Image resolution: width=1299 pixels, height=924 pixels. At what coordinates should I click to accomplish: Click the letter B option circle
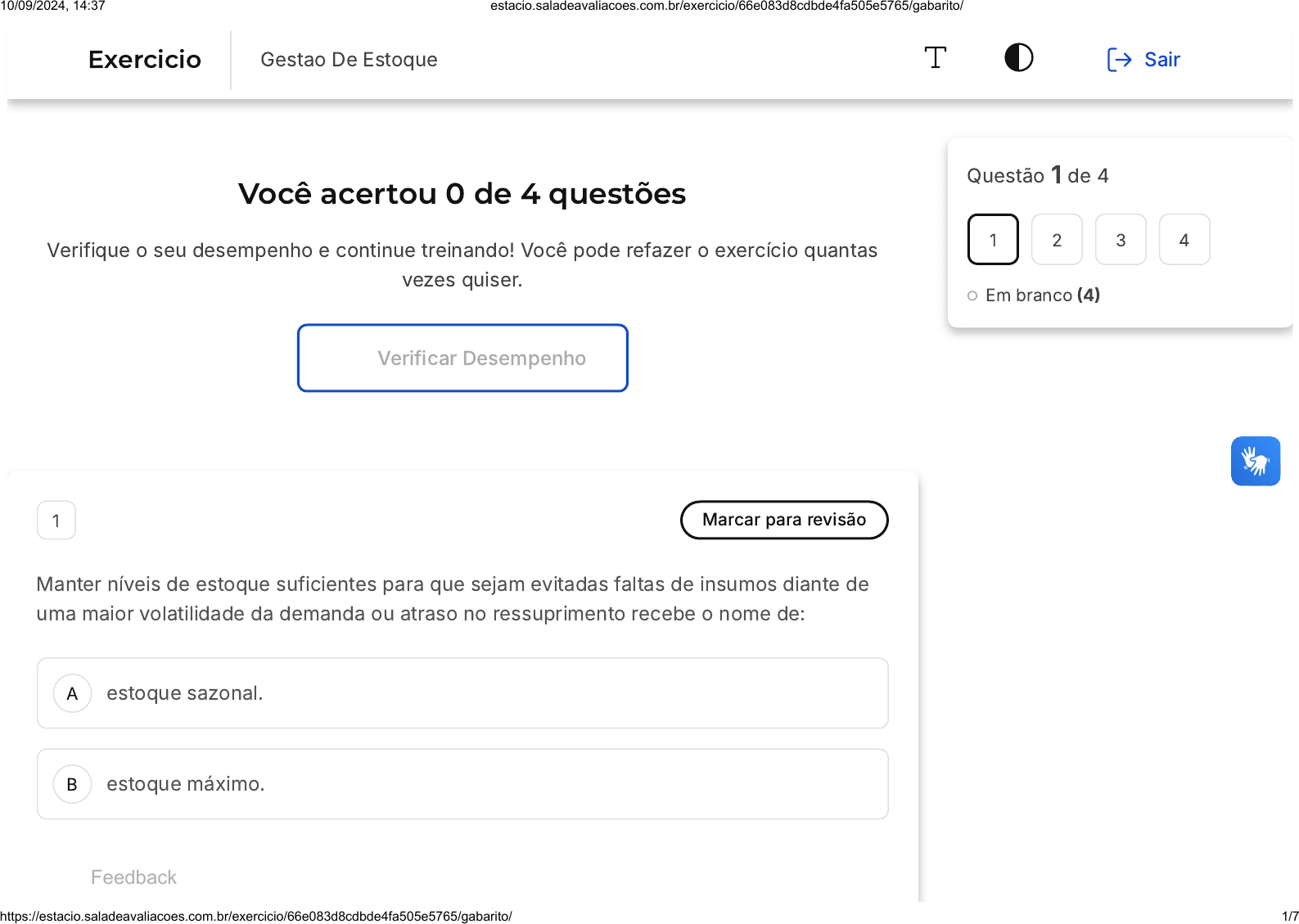point(72,784)
